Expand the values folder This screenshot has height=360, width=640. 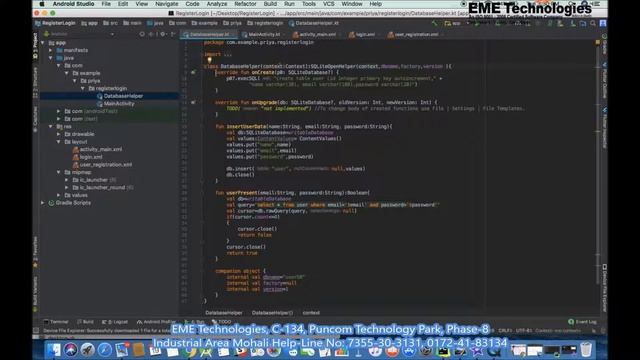(x=59, y=195)
